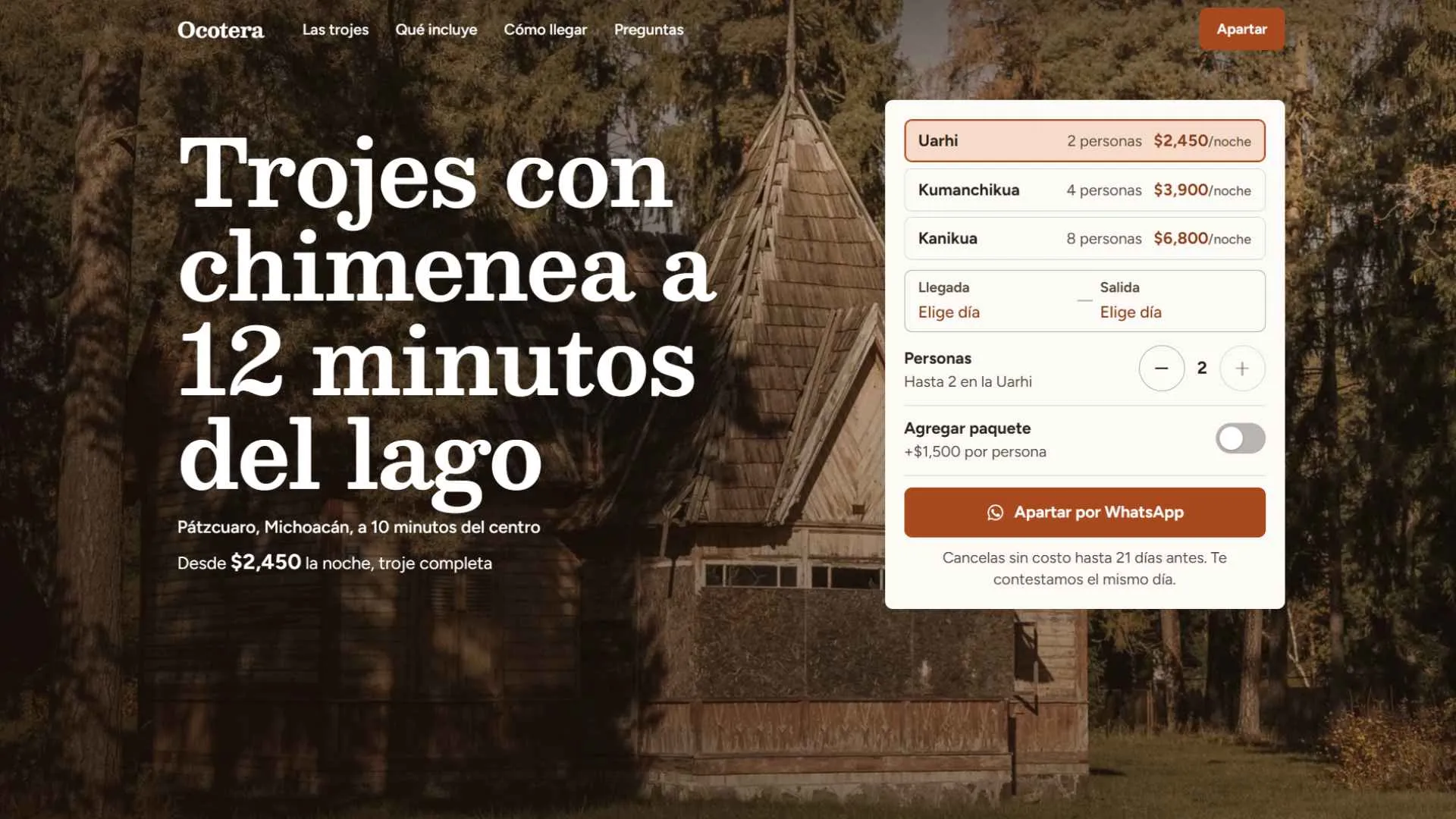Open the Ocotera logo home link
The width and height of the screenshot is (1456, 819).
221,30
